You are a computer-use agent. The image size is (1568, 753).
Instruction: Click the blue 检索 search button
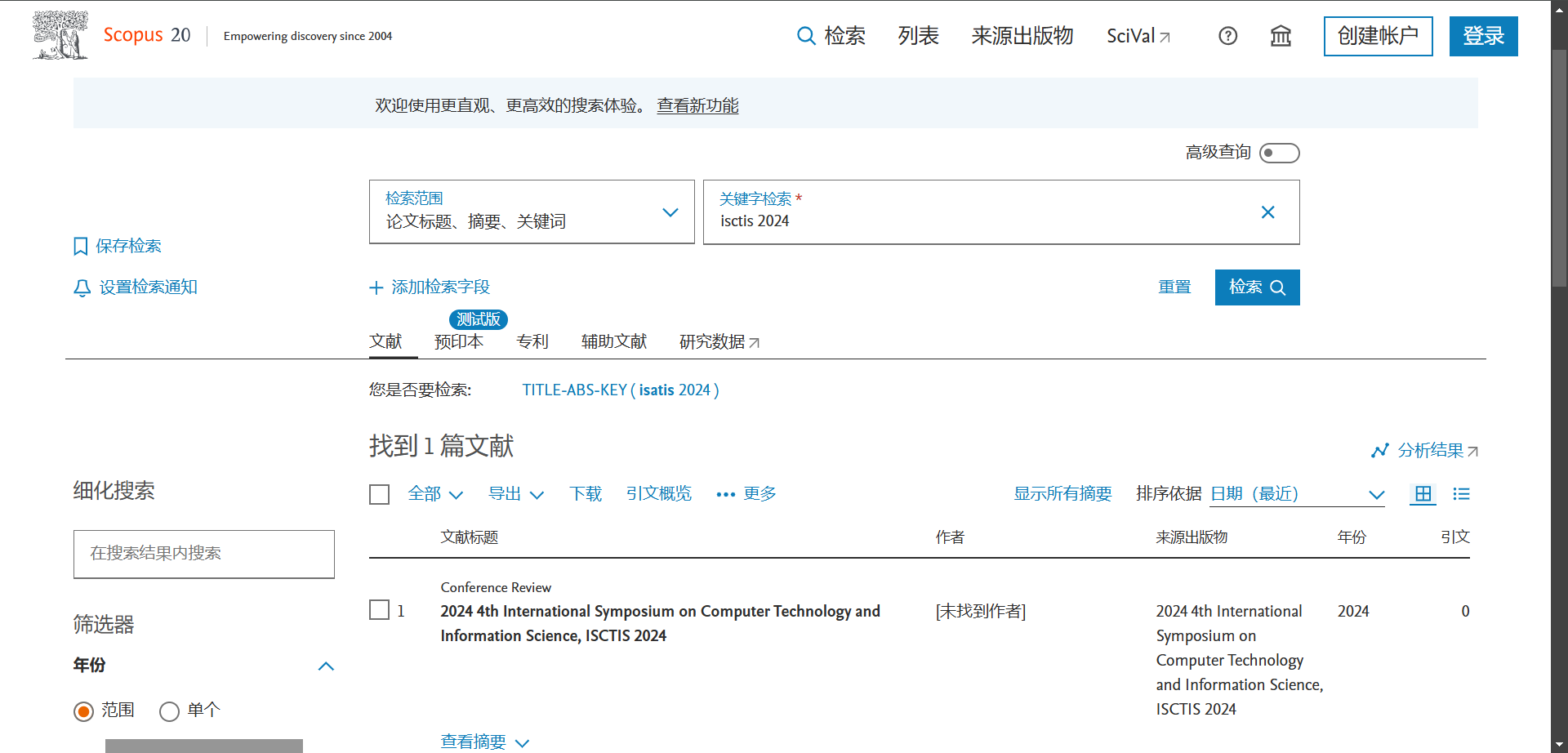(x=1257, y=287)
